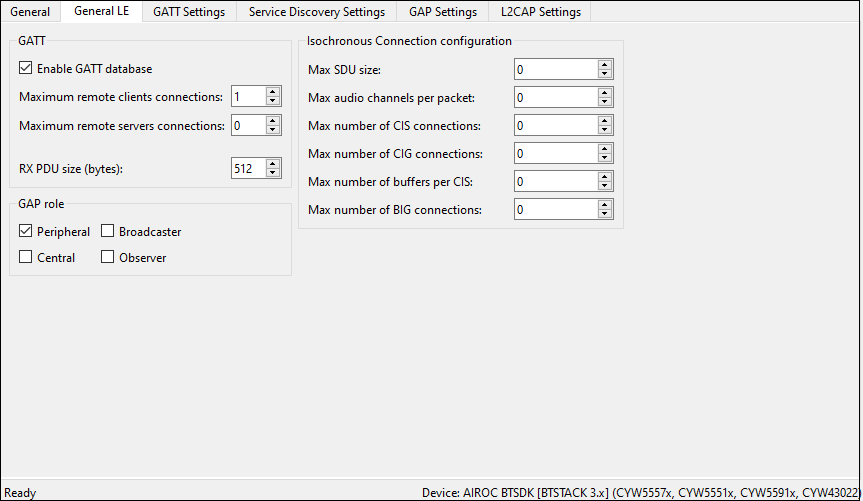Image resolution: width=863 pixels, height=501 pixels.
Task: Decrease Max number of CIG connections
Action: tap(604, 159)
